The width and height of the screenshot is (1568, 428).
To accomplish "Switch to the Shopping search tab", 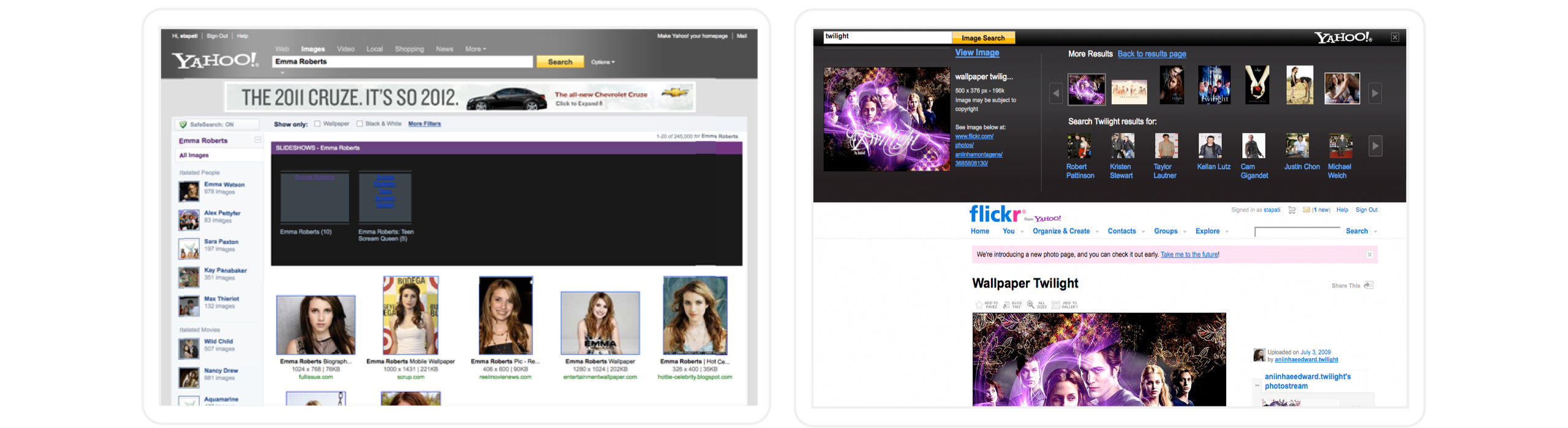I will click(x=409, y=49).
